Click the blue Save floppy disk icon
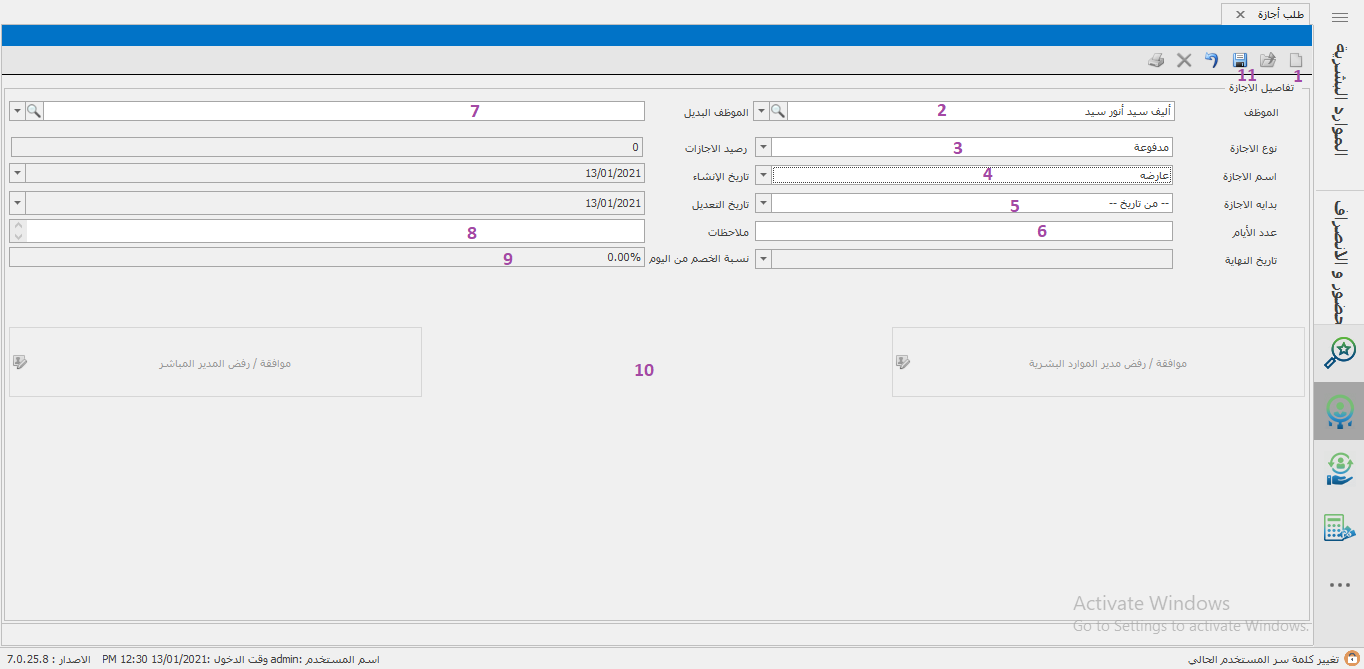This screenshot has width=1364, height=669. tap(1240, 61)
